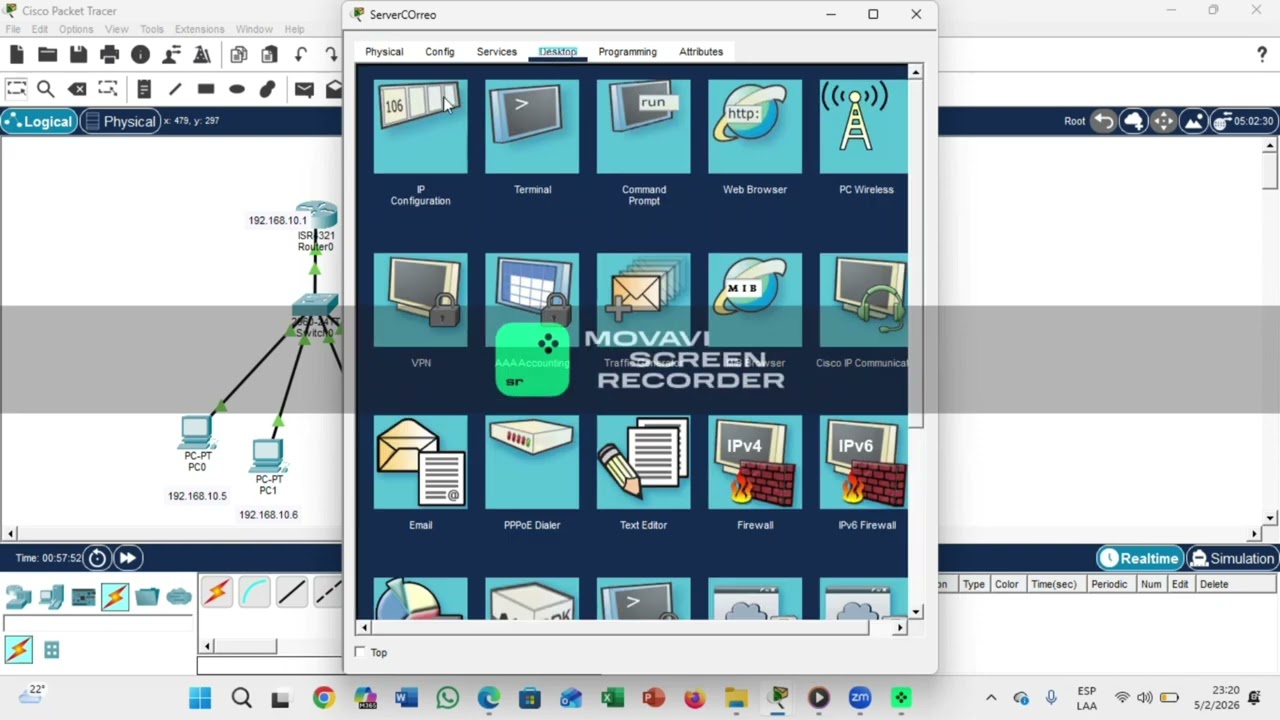This screenshot has height=720, width=1280.
Task: Click the Undo arrow in toolbar
Action: [x=301, y=55]
